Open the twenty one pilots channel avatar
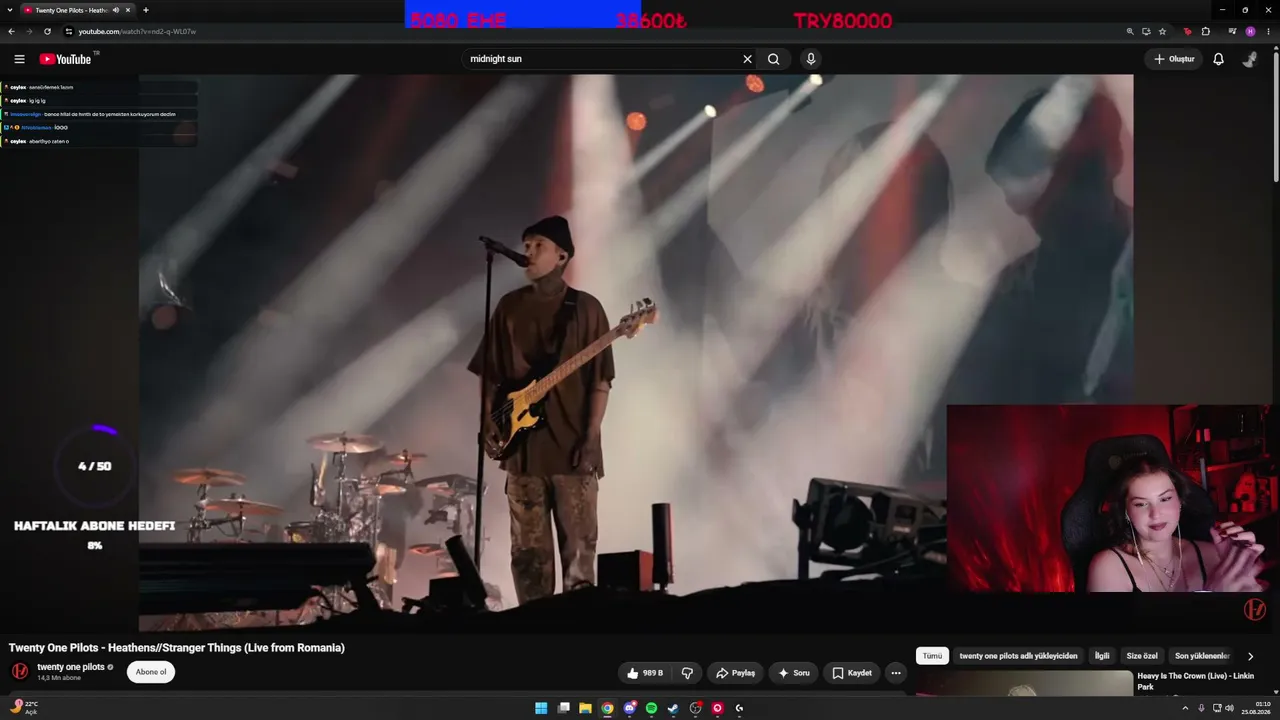Viewport: 1280px width, 720px height. (20, 671)
